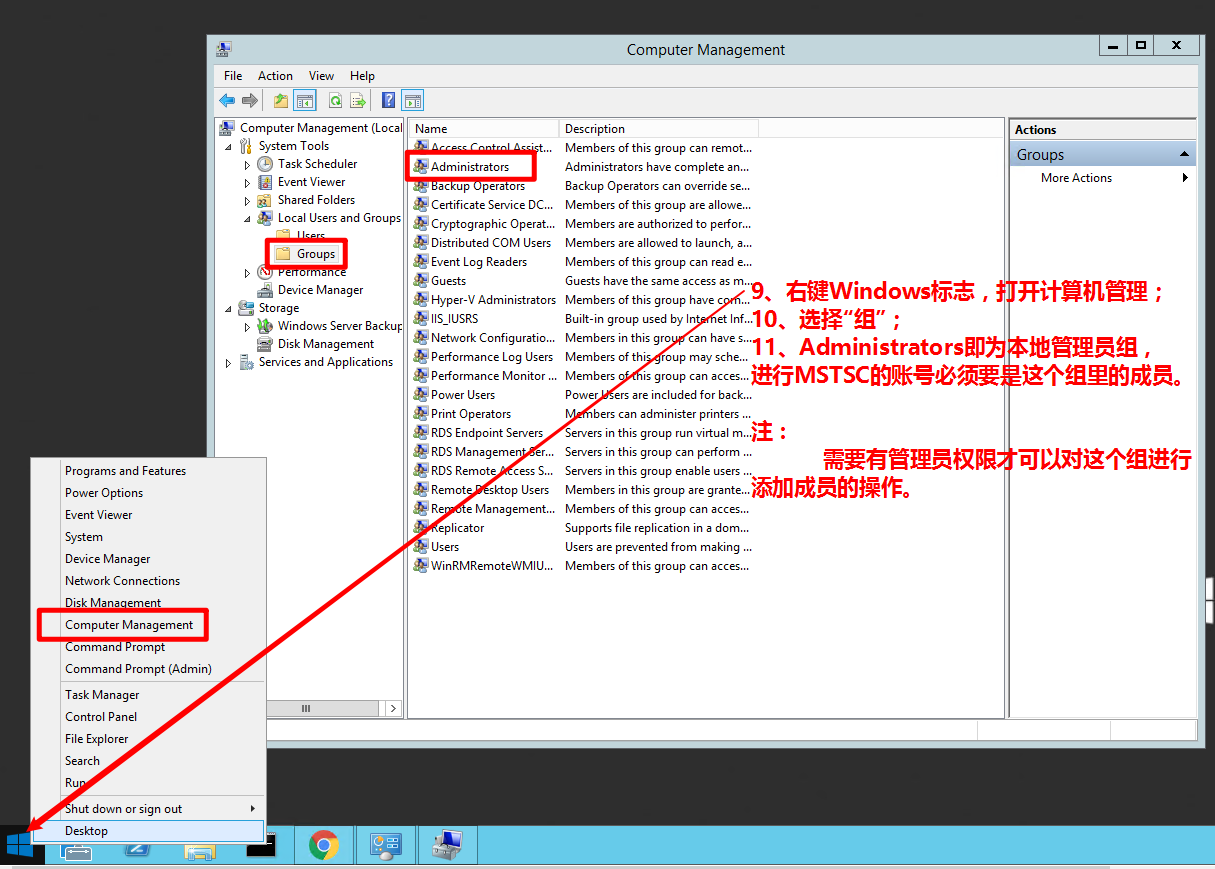Sort by the Name column header
This screenshot has height=869, width=1215.
coord(484,128)
